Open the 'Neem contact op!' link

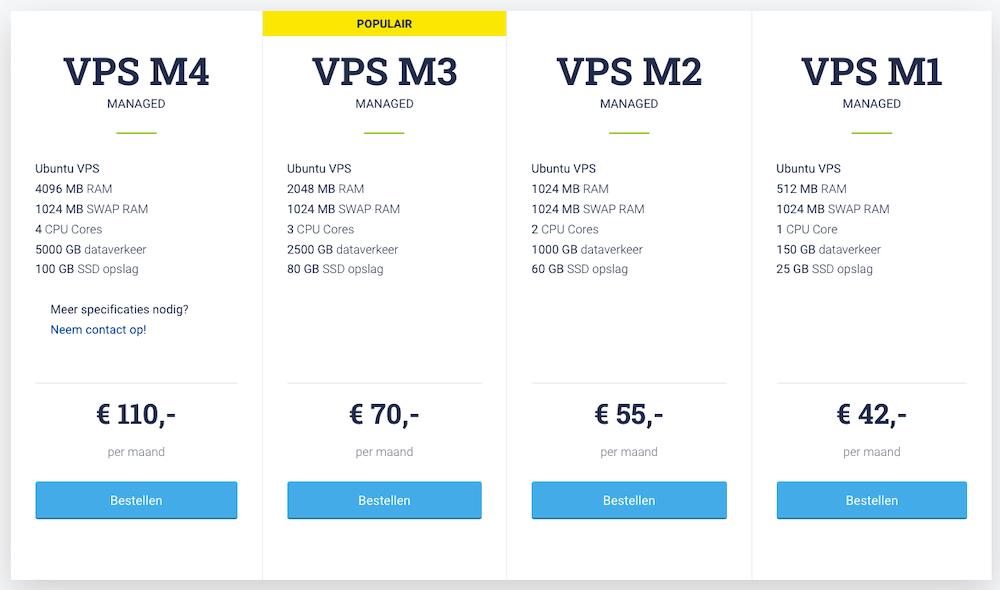click(98, 329)
